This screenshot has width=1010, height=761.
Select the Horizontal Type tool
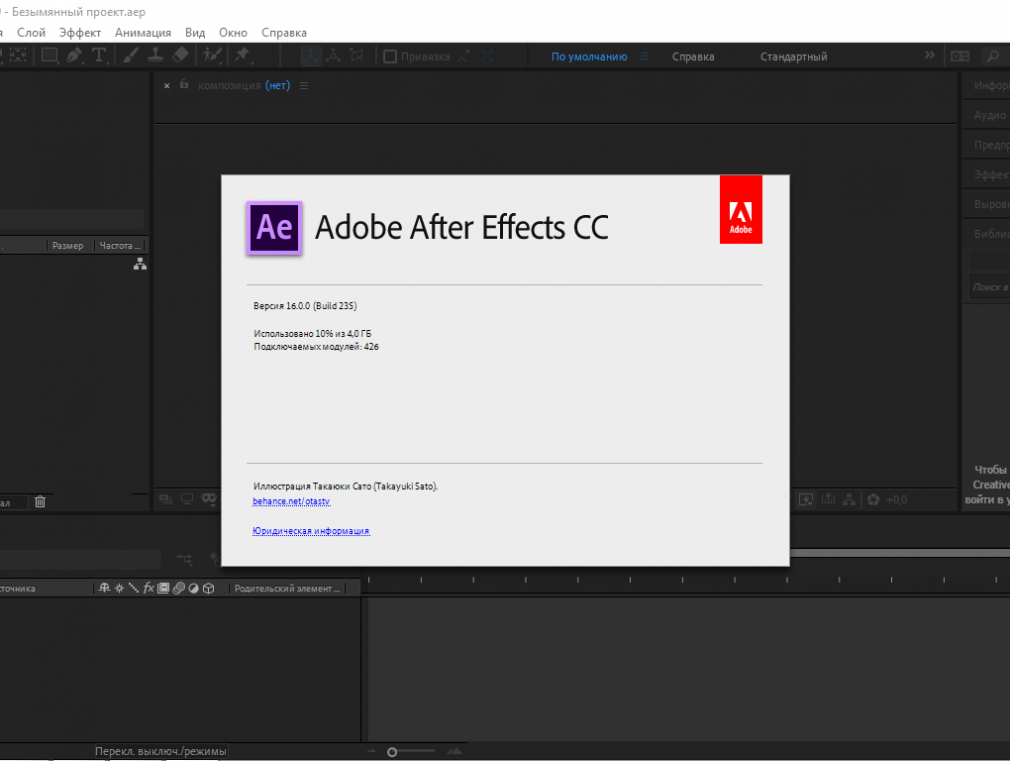99,55
